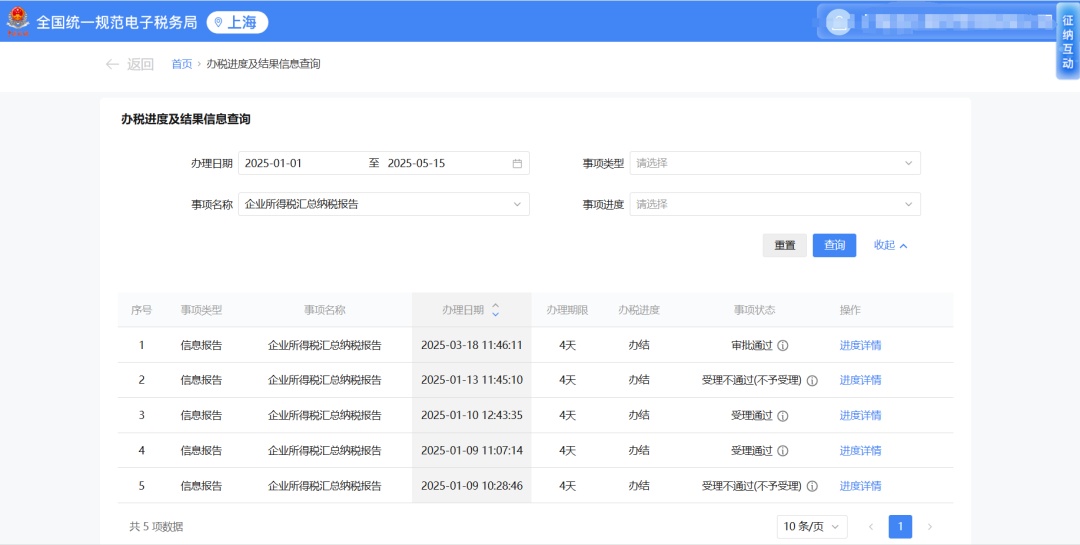Go to 首页 breadcrumb link
Viewport: 1080px width, 545px height.
click(x=181, y=64)
